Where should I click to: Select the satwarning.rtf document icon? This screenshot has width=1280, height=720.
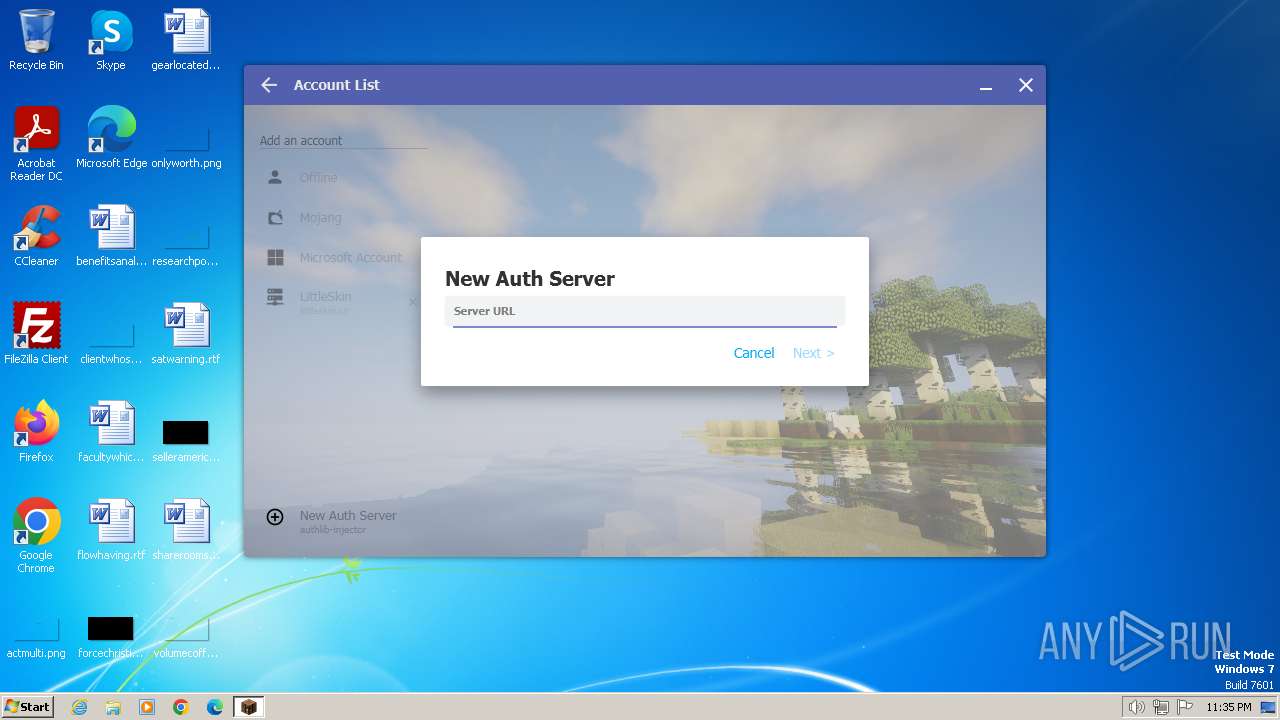point(186,334)
